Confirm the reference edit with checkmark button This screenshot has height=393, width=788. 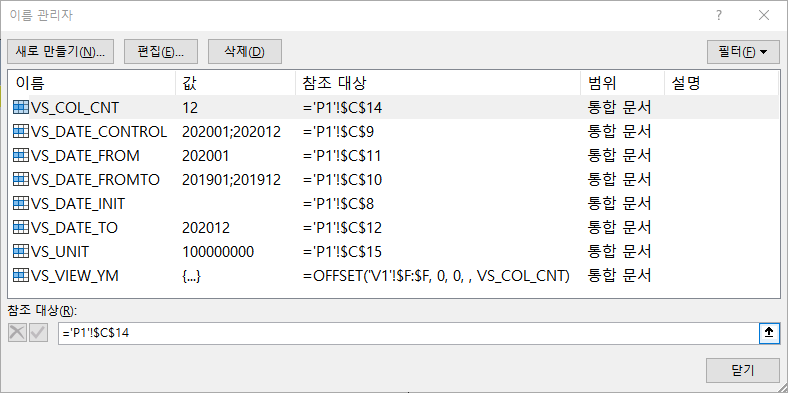[38, 333]
